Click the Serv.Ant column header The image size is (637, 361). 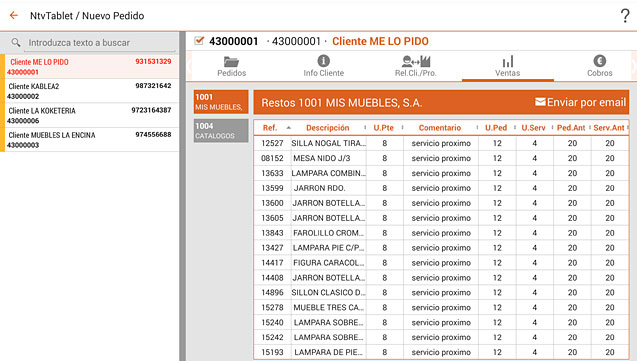point(609,128)
